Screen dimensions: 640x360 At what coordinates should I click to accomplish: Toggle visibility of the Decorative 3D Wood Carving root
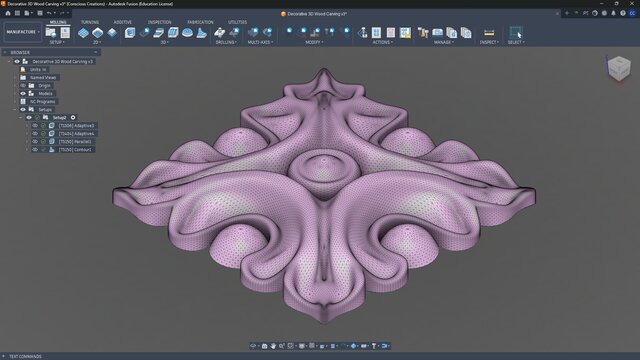17,62
